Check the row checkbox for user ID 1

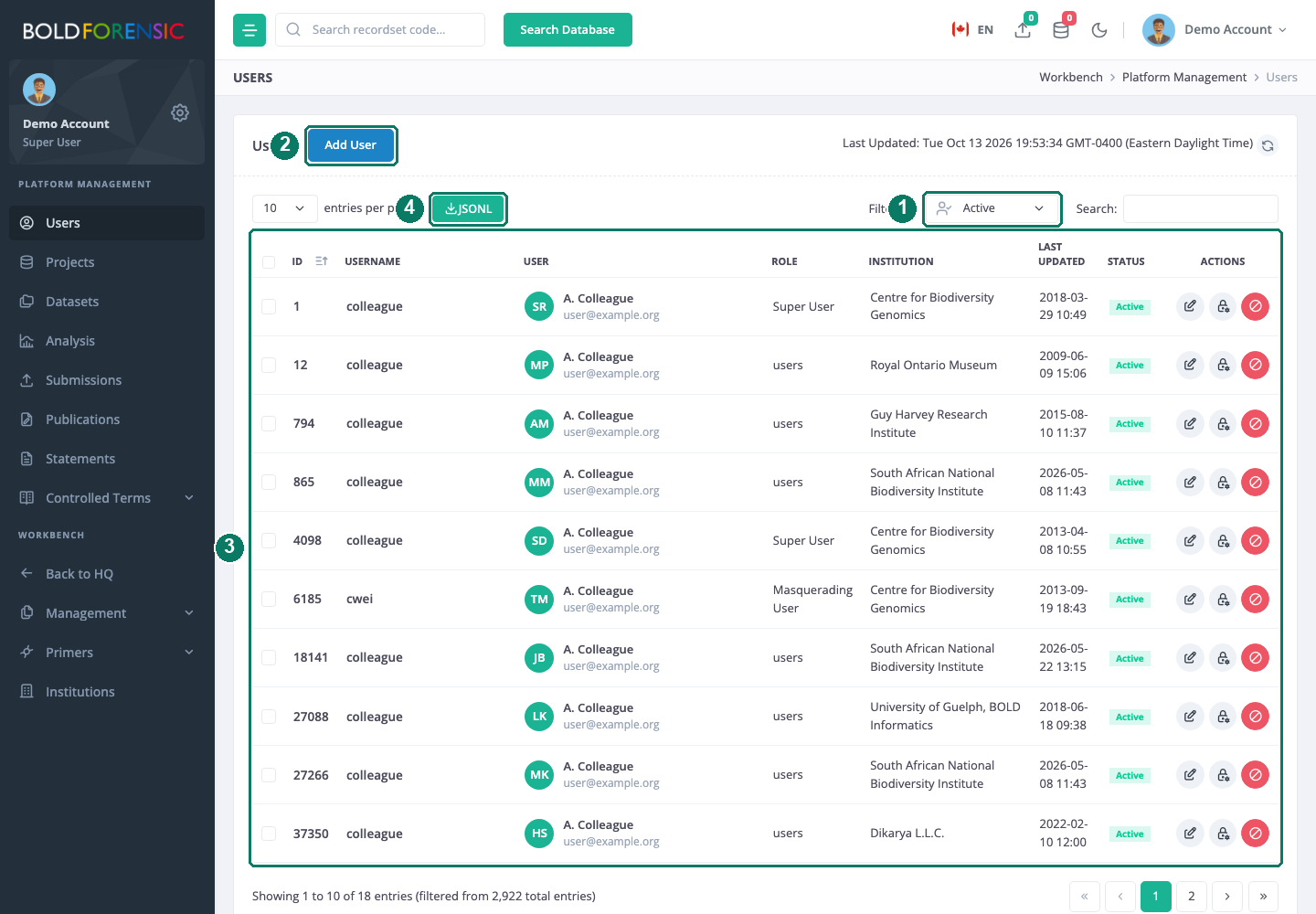click(x=269, y=306)
